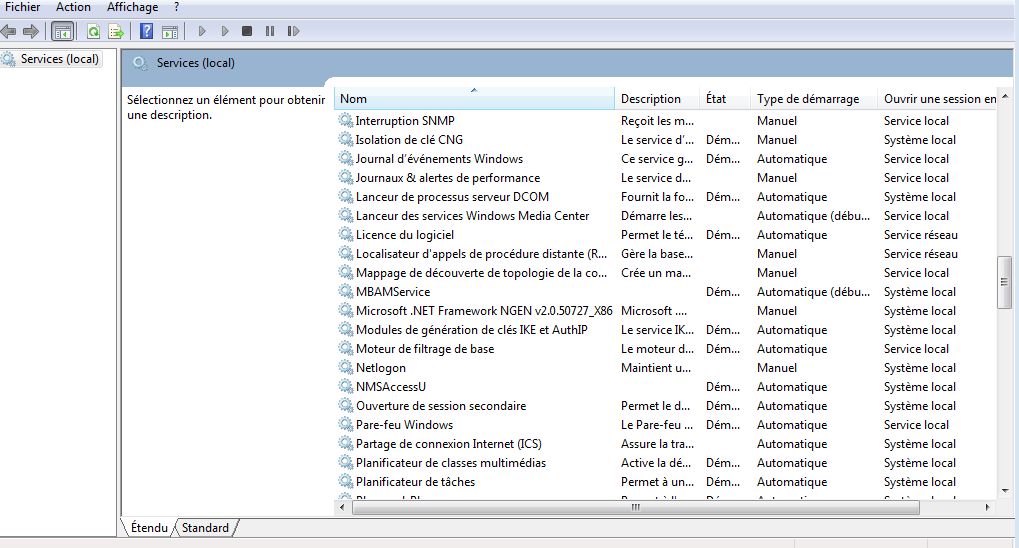Click the Export list toolbar icon

click(116, 32)
